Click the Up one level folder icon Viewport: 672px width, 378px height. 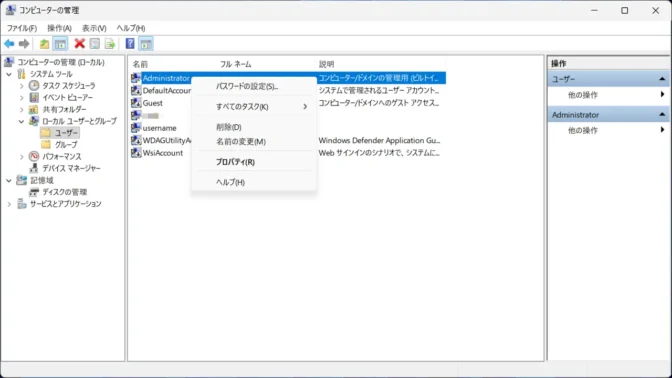[44, 44]
